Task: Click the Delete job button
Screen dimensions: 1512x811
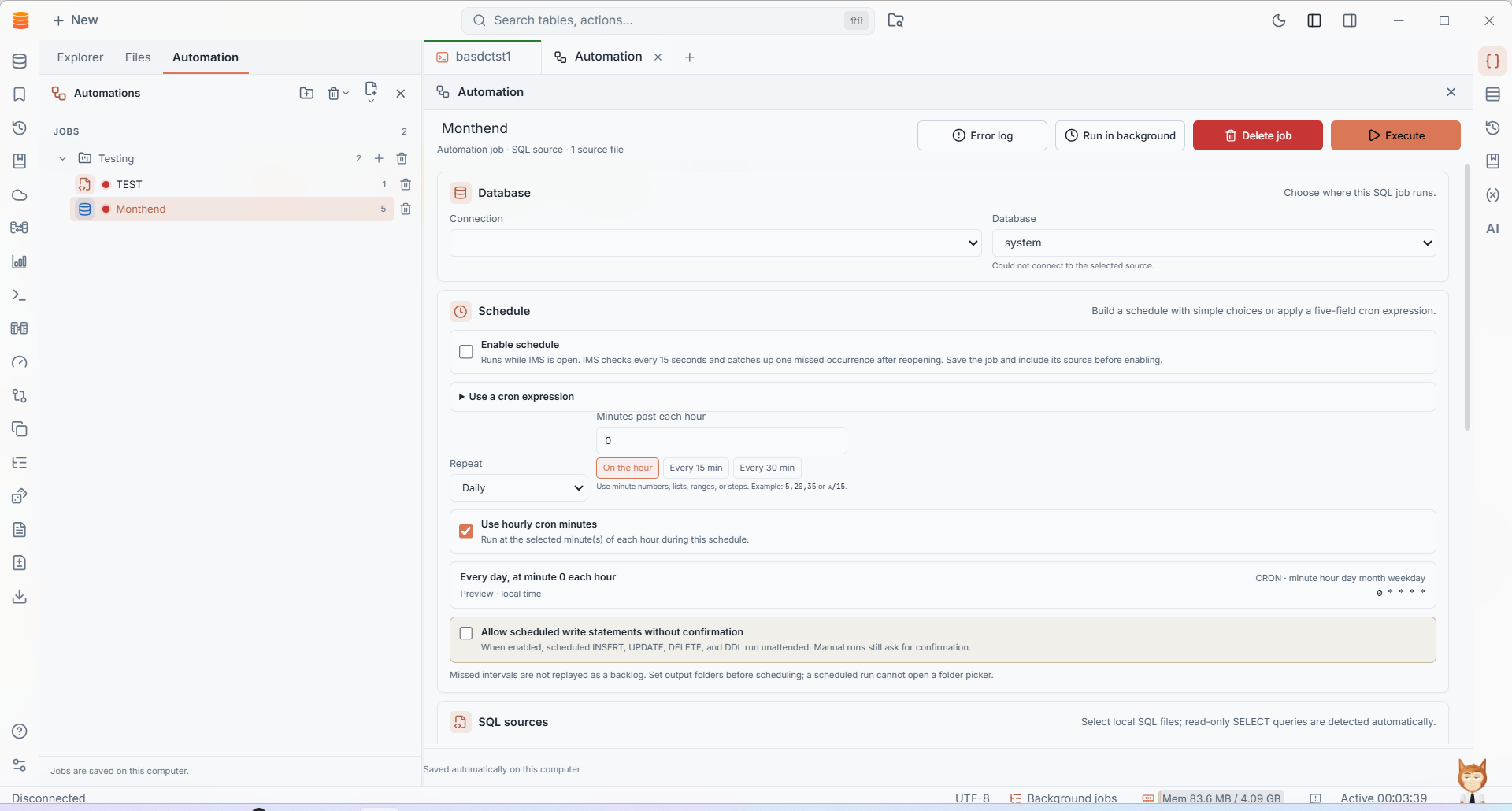Action: tap(1258, 135)
